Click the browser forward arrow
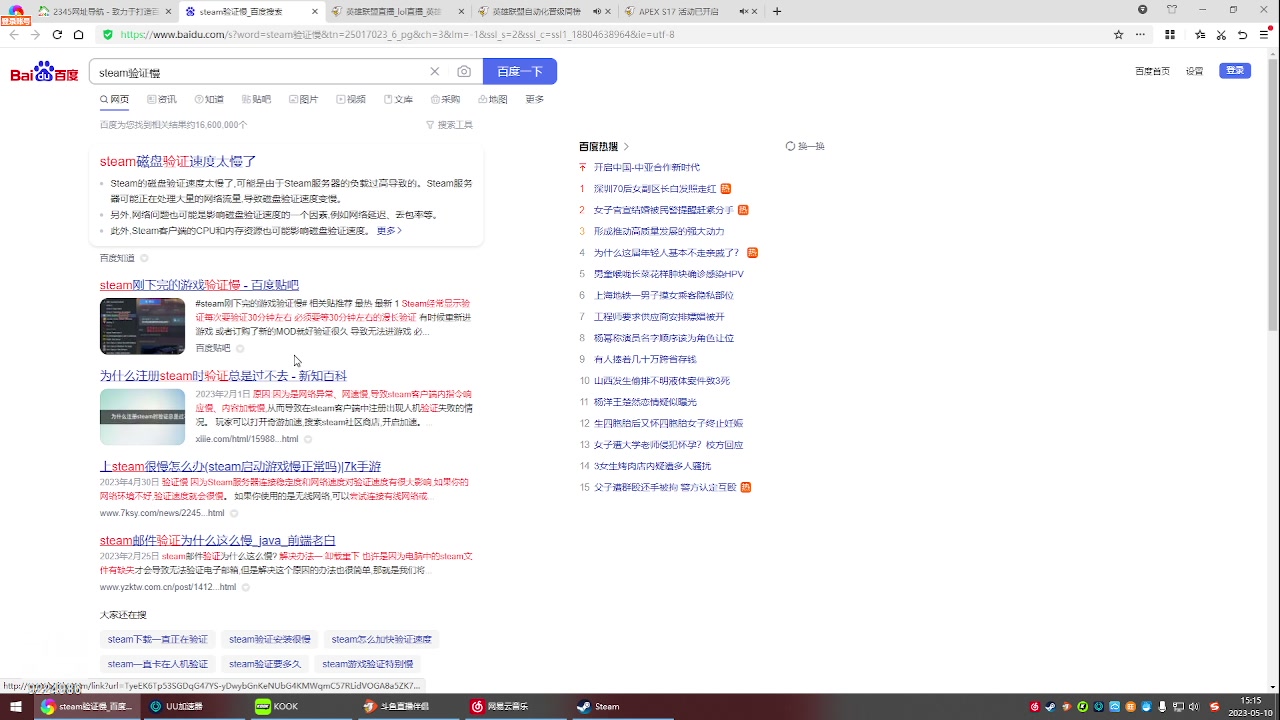The height and width of the screenshot is (720, 1280). 35,34
